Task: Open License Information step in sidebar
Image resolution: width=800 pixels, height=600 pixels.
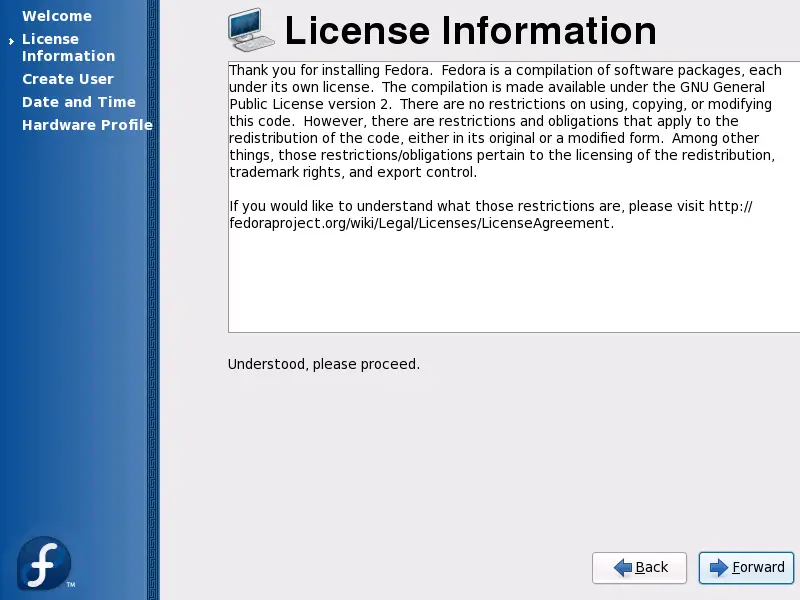Action: 68,47
